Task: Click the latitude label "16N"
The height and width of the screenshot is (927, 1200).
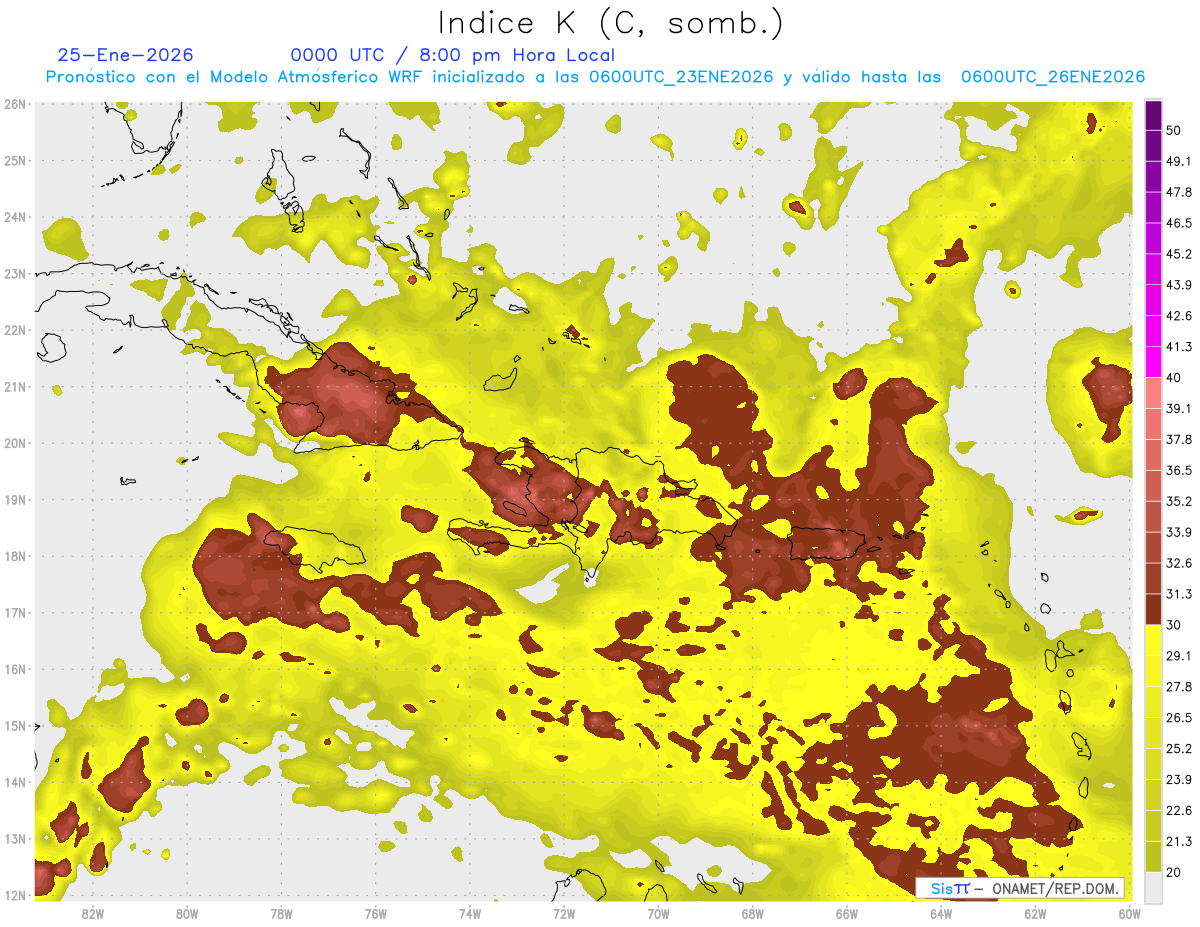Action: tap(15, 669)
